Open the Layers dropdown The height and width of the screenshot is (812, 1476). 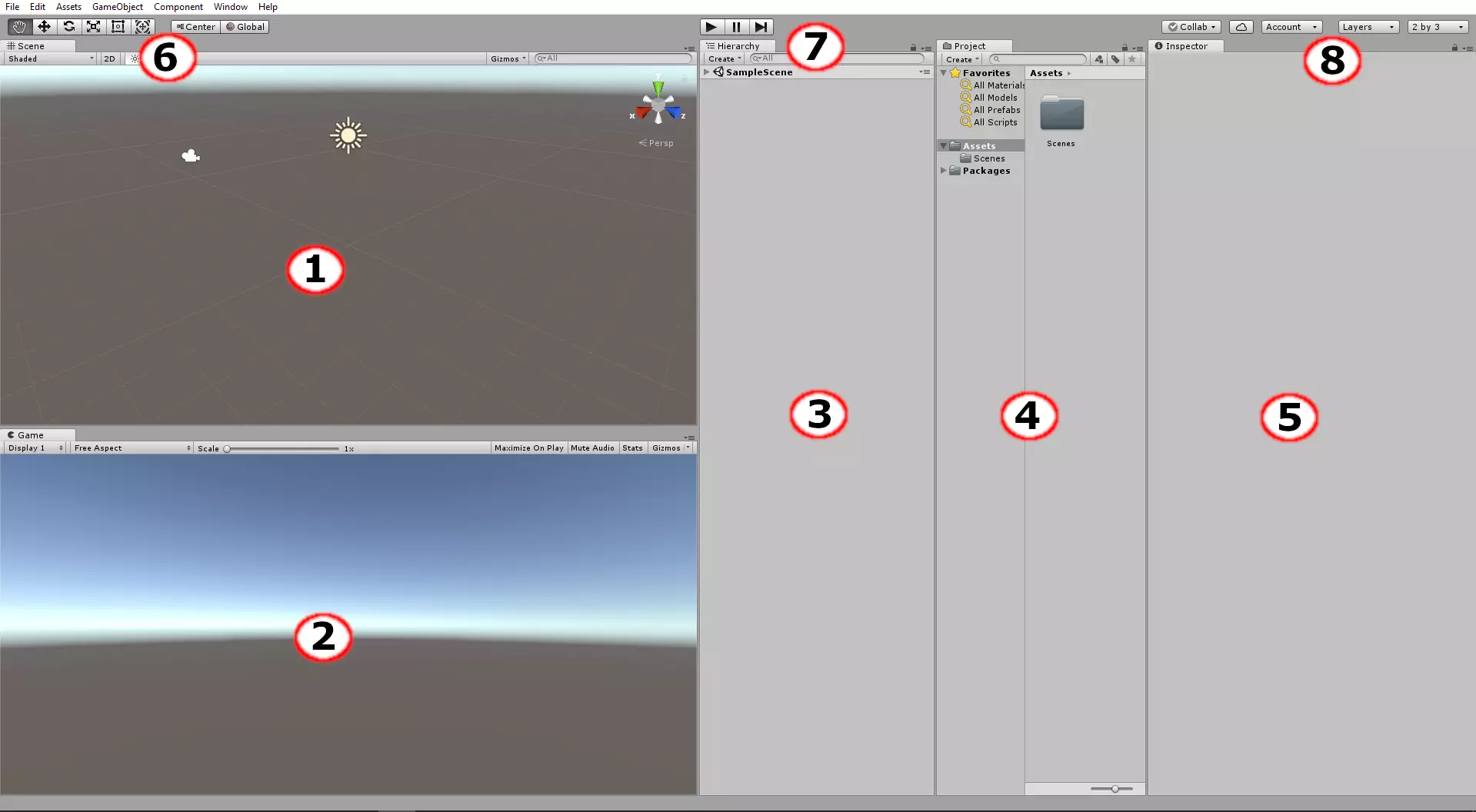pos(1368,27)
